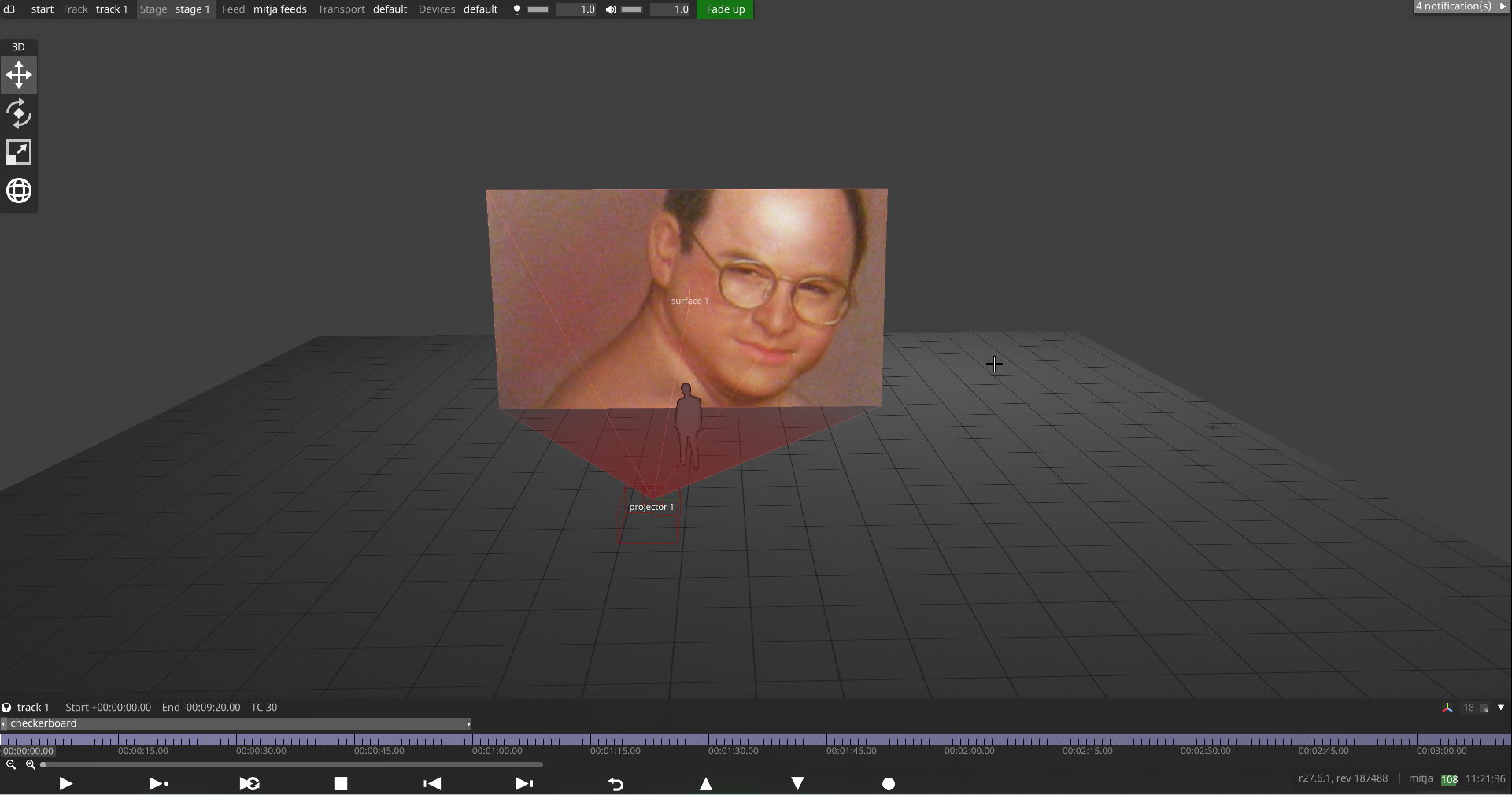Toggle the record circle button

coord(889,783)
